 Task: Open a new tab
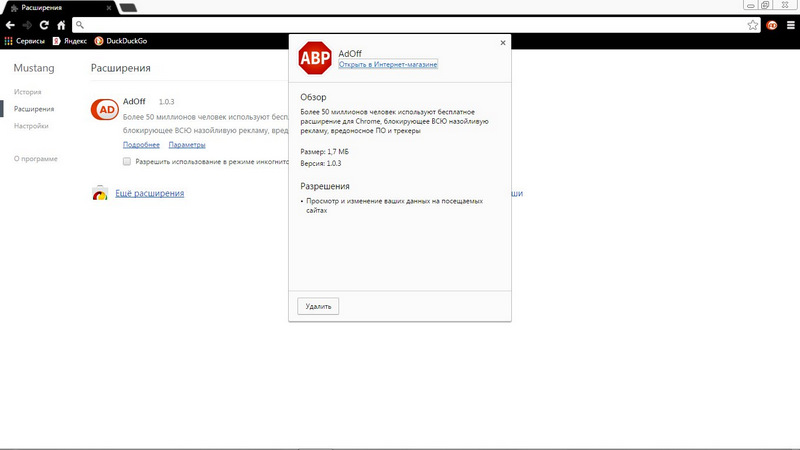pyautogui.click(x=128, y=8)
